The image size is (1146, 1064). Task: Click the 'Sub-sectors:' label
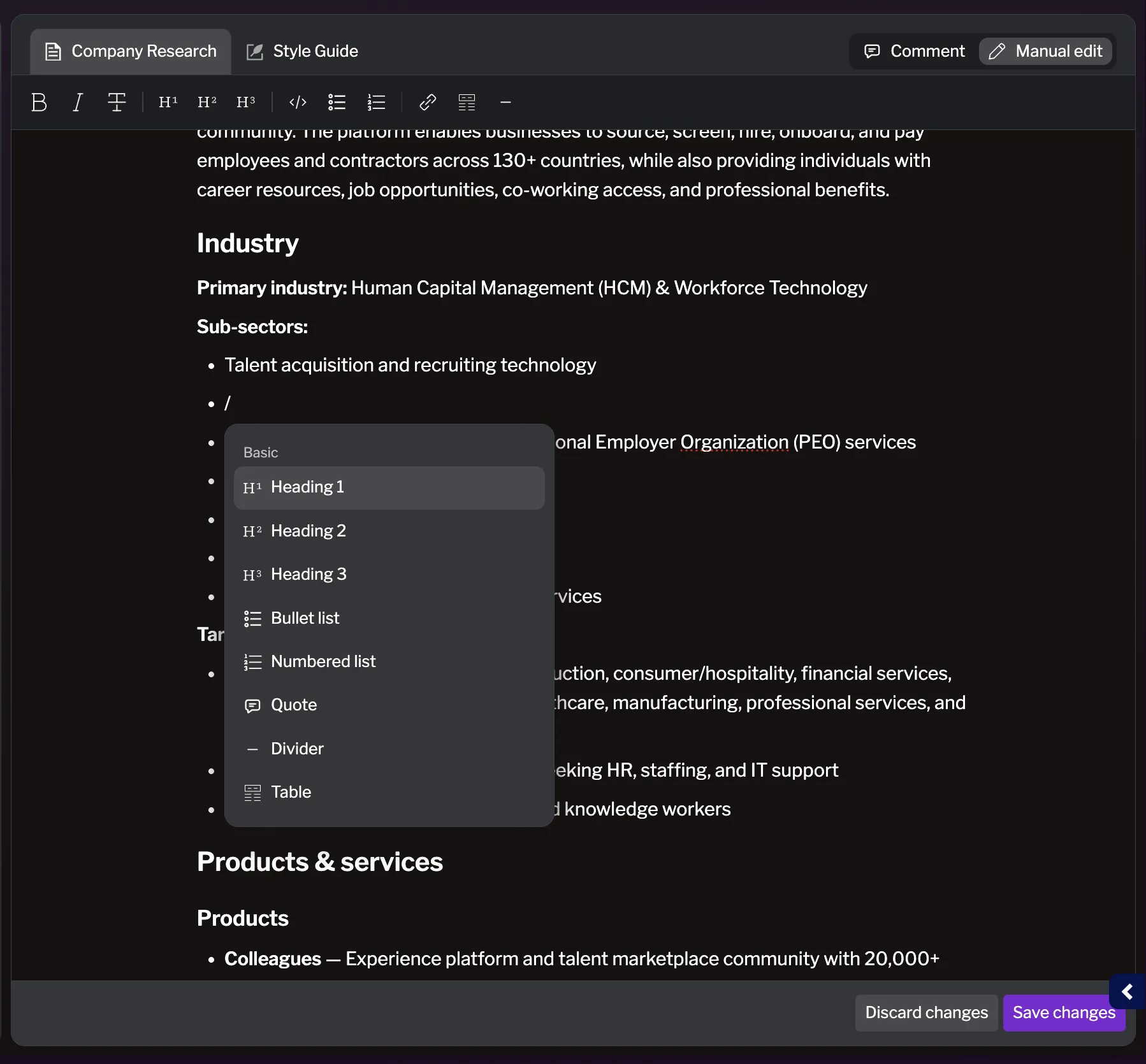coord(252,327)
